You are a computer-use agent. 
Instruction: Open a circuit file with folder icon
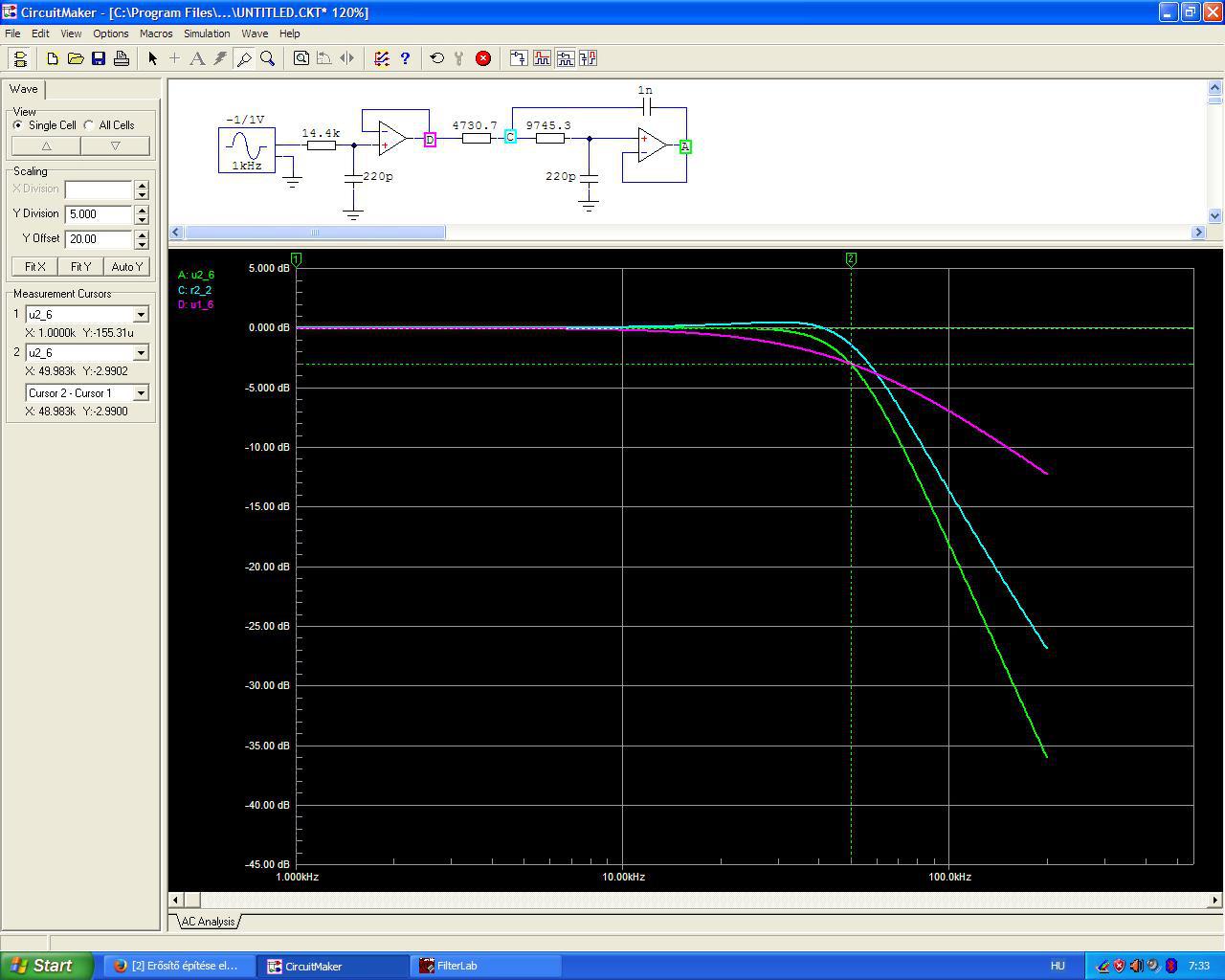coord(76,58)
